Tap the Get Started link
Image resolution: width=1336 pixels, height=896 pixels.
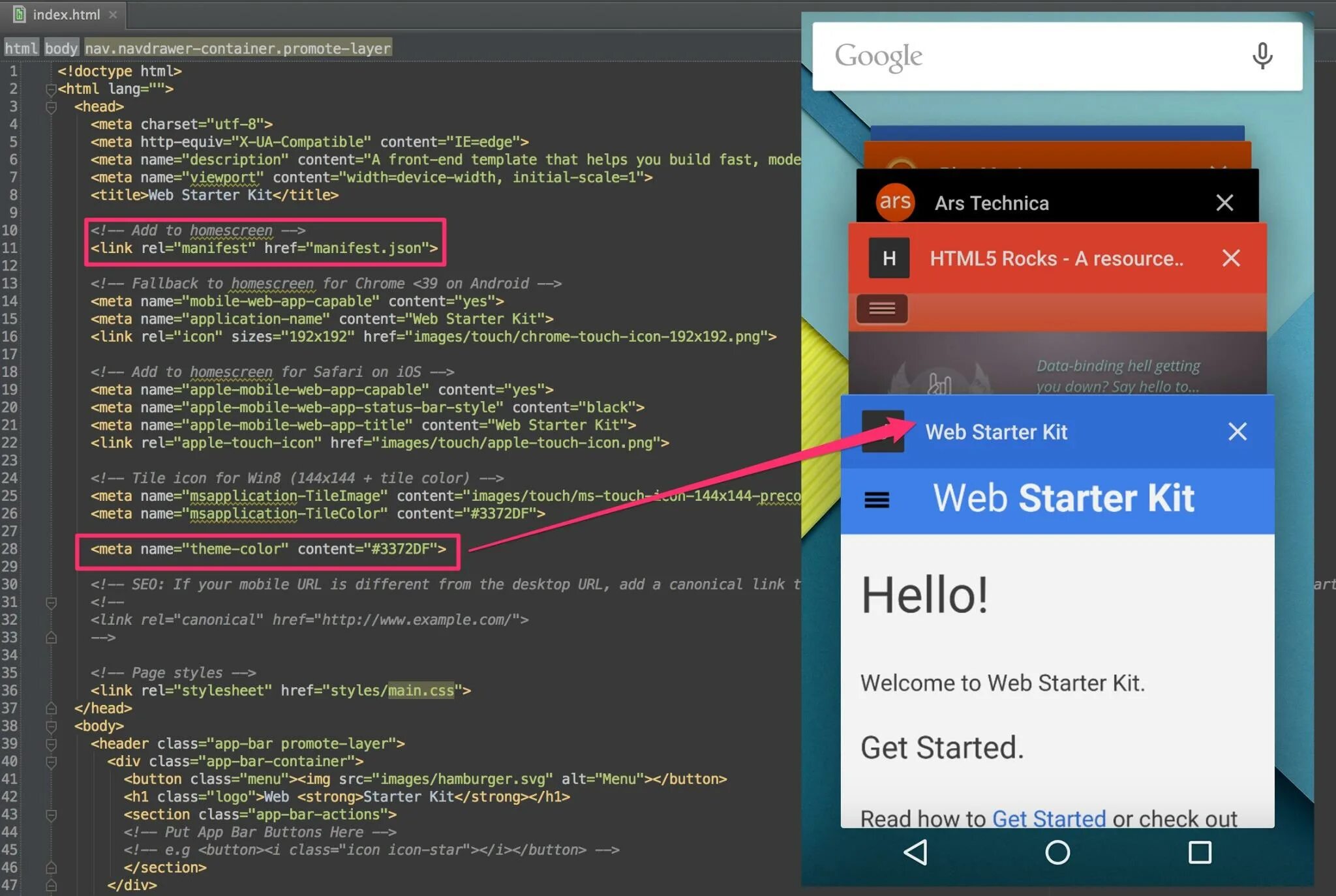[1048, 818]
